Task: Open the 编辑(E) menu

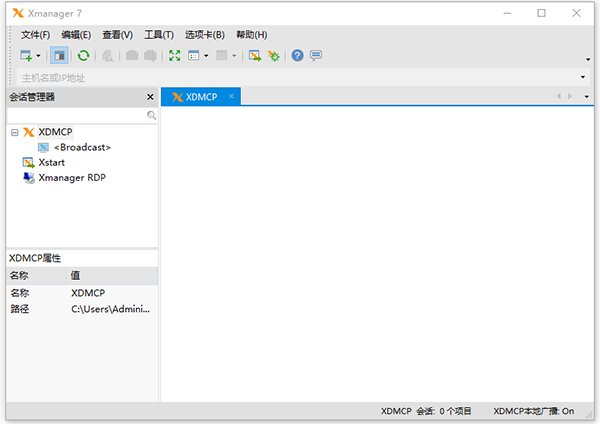Action: pyautogui.click(x=76, y=35)
